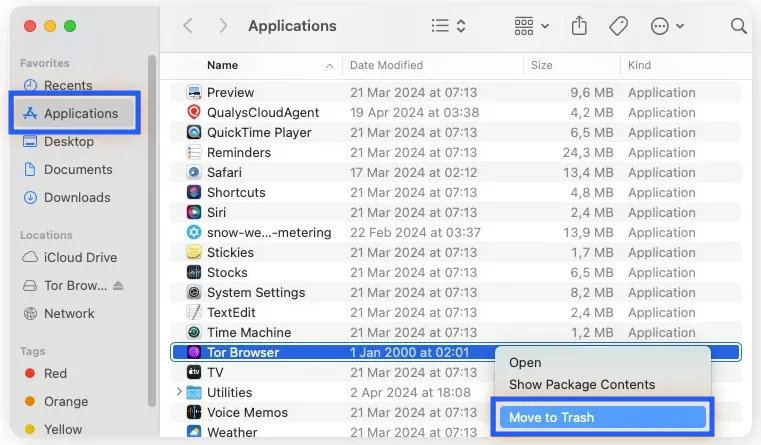This screenshot has width=761, height=445.
Task: Sort by the Date Modified column header
Action: 432,65
